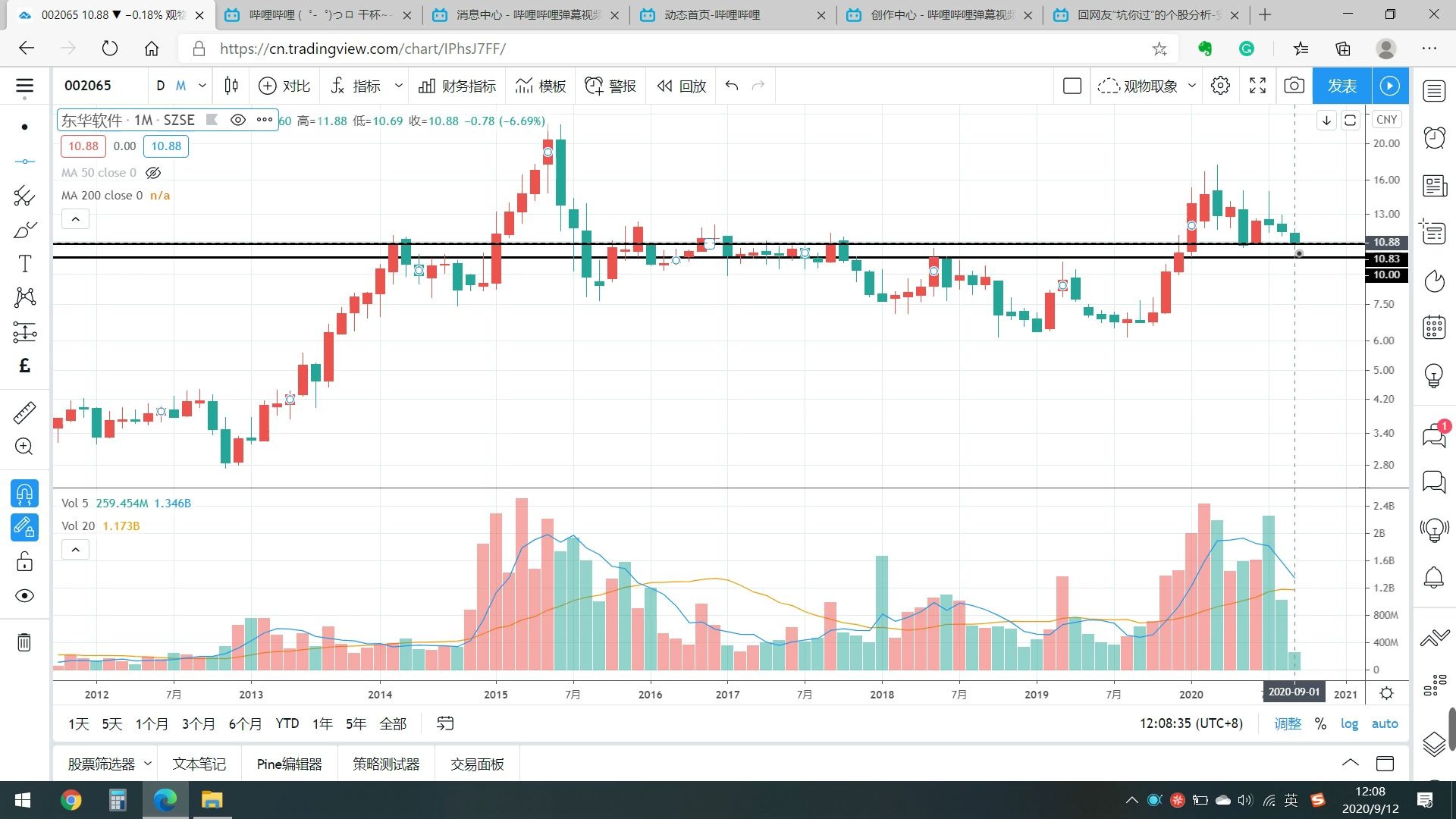Image resolution: width=1456 pixels, height=819 pixels.
Task: Open the chart layout selector square
Action: click(x=1072, y=86)
